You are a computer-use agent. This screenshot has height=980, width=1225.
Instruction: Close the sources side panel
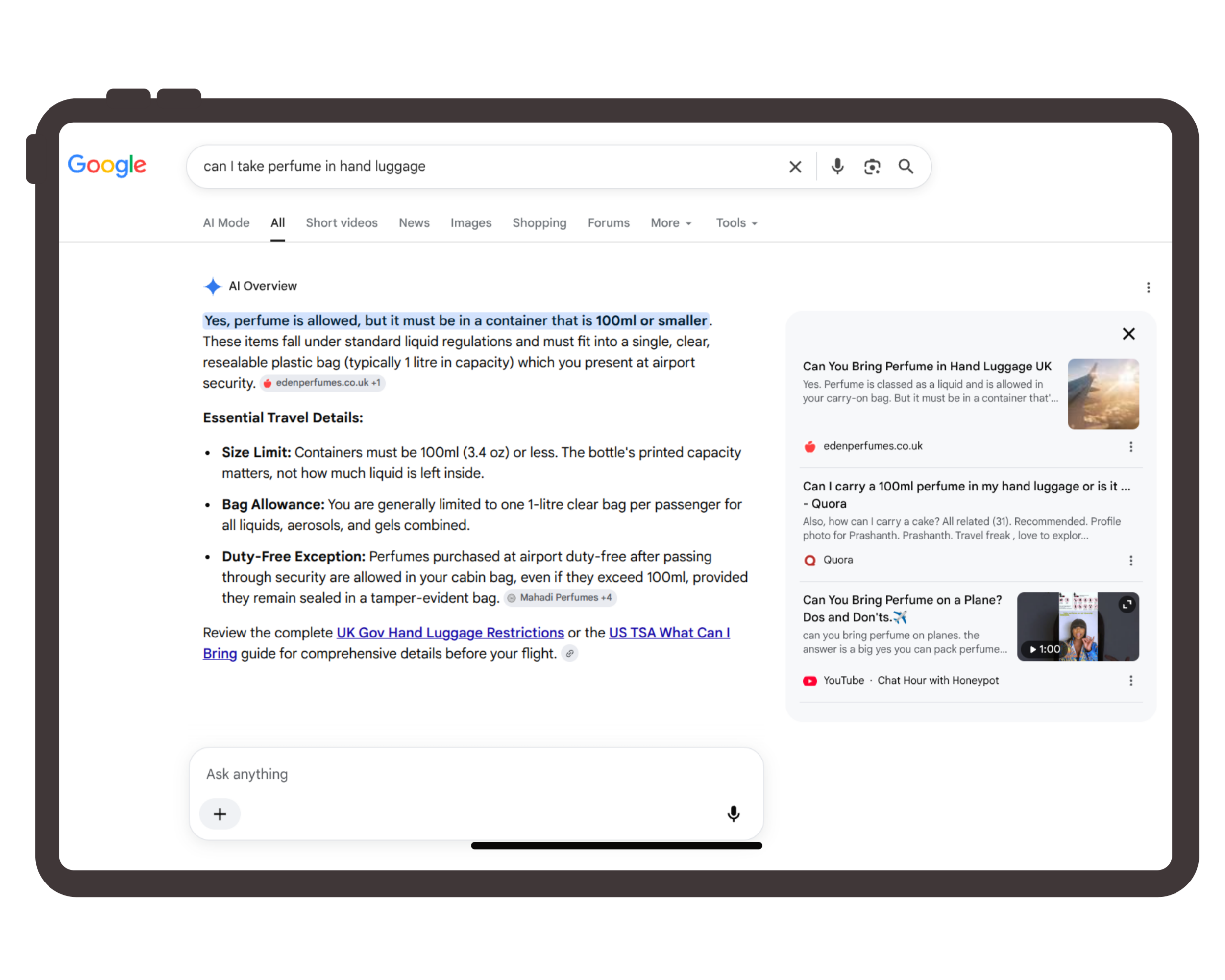pos(1128,334)
